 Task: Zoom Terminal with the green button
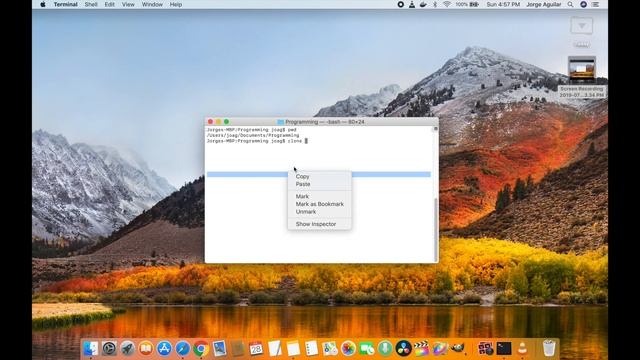click(227, 122)
